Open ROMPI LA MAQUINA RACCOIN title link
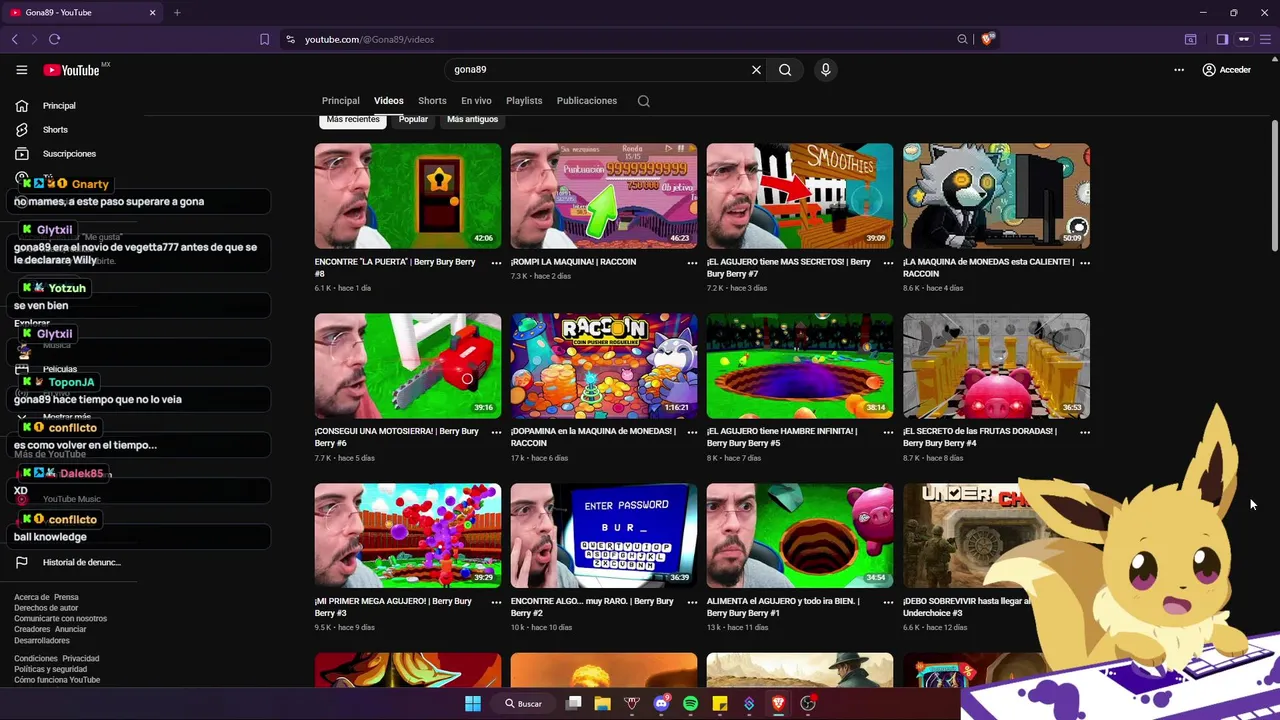 tap(573, 262)
